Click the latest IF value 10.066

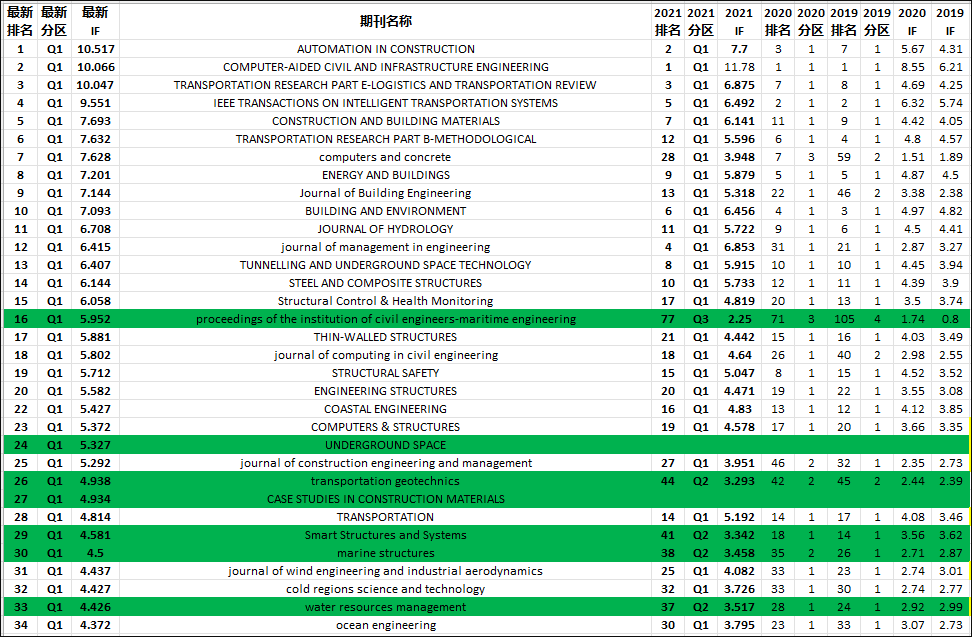click(95, 67)
